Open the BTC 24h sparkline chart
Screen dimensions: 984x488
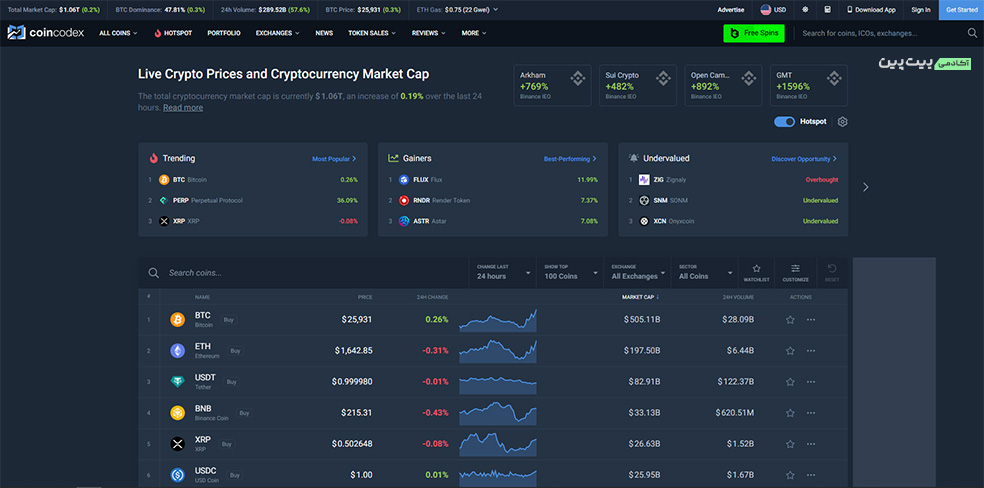498,320
